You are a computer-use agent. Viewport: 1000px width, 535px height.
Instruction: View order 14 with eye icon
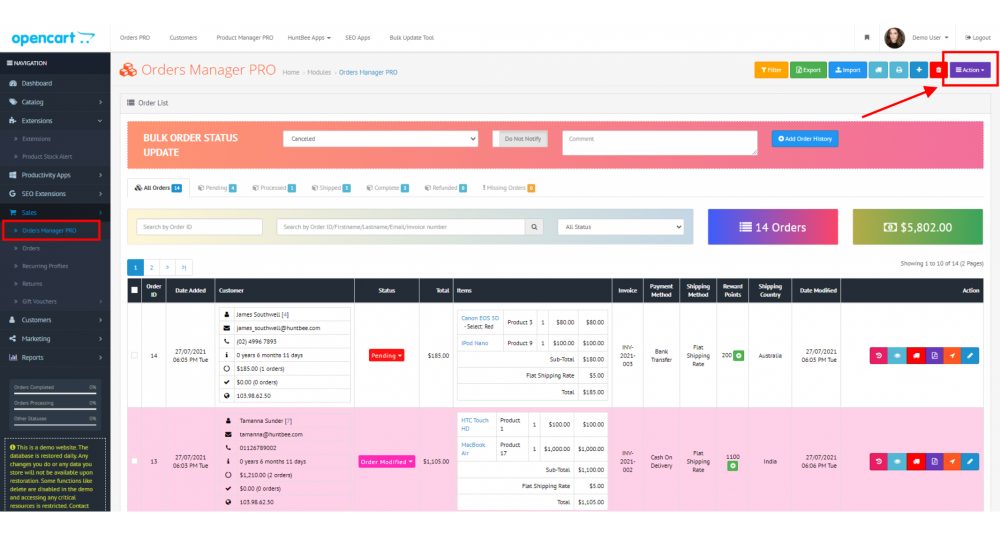(897, 356)
